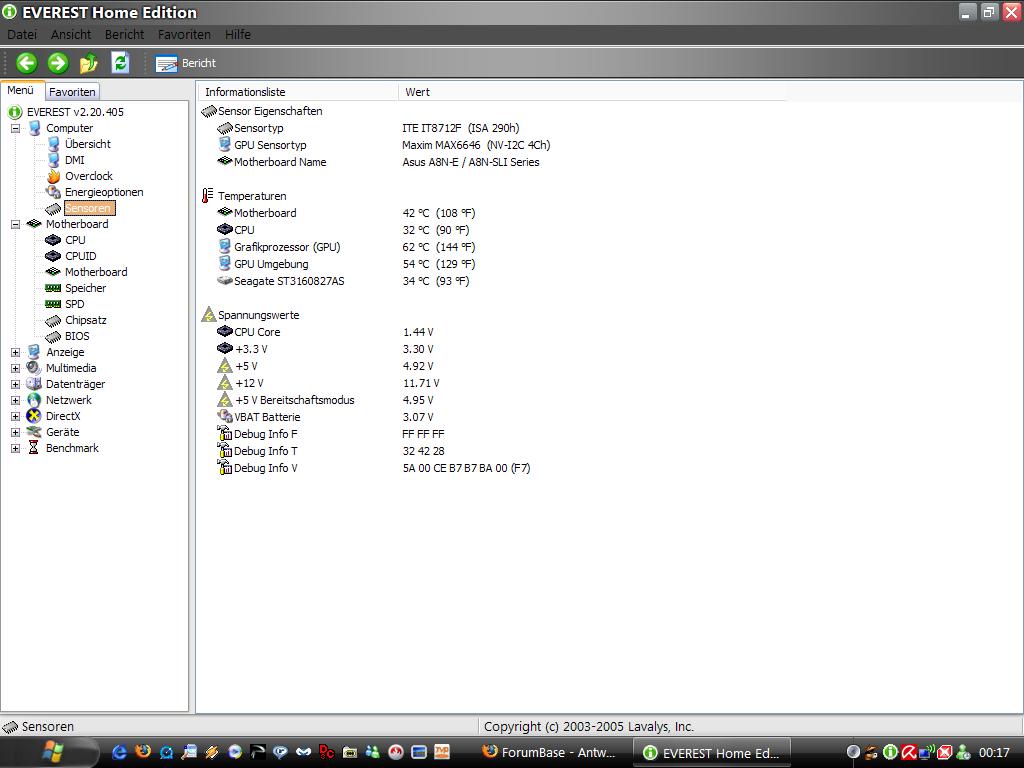Click the Netzwerk globe icon
Screen dimensions: 1024x768
point(34,400)
